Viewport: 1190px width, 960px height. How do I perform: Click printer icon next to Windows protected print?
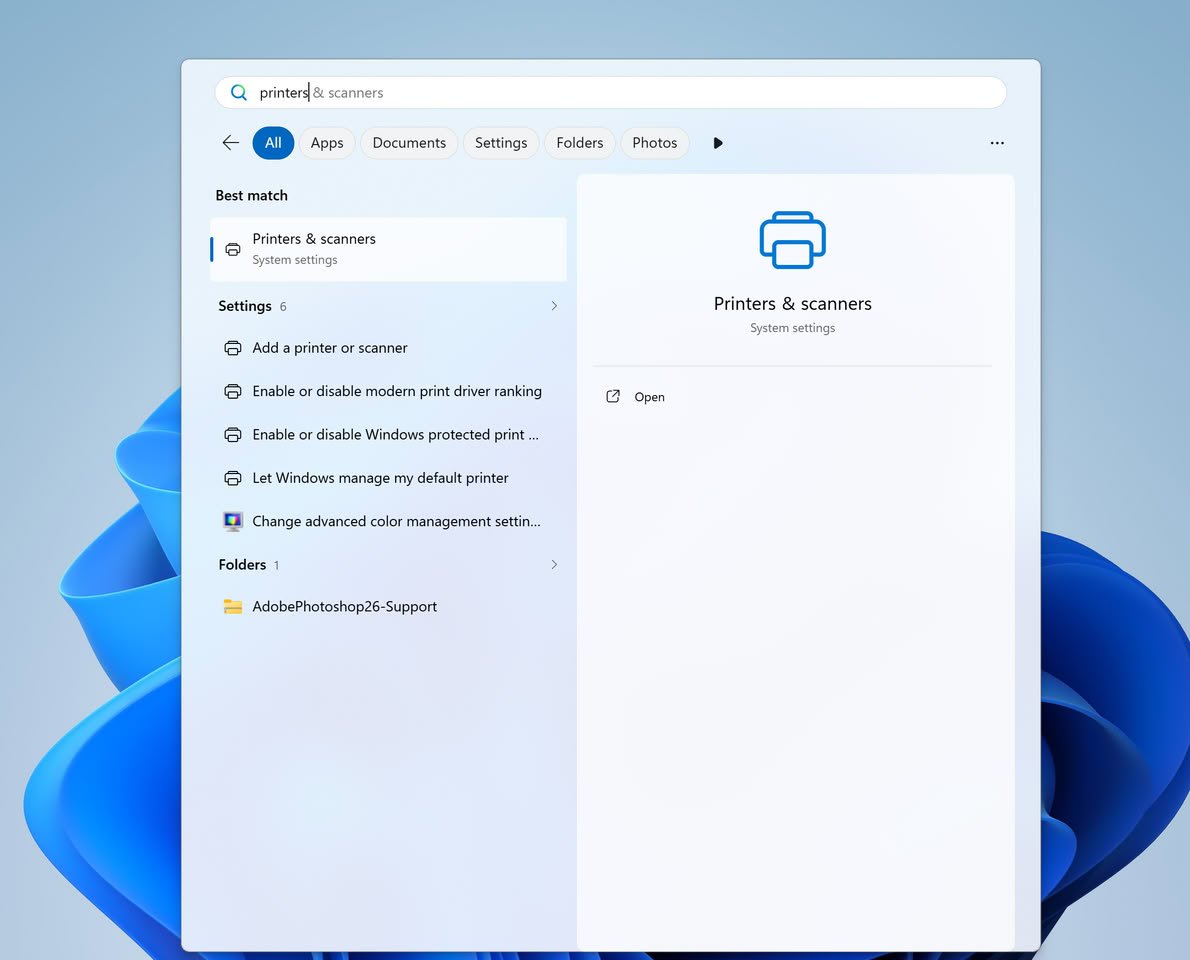(233, 435)
